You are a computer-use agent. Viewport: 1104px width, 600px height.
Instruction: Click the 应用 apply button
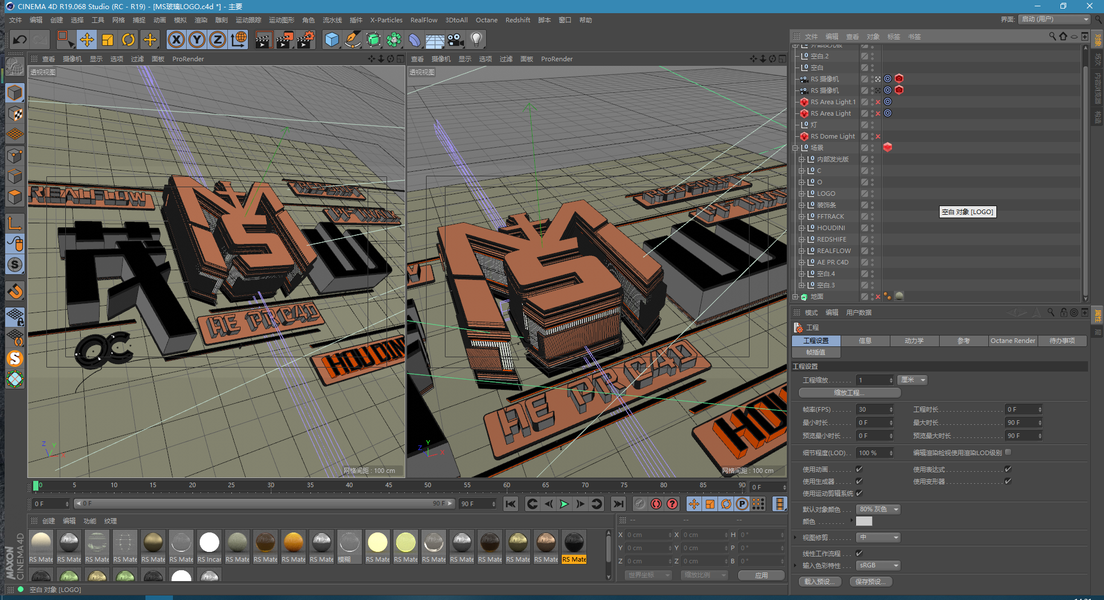click(761, 575)
